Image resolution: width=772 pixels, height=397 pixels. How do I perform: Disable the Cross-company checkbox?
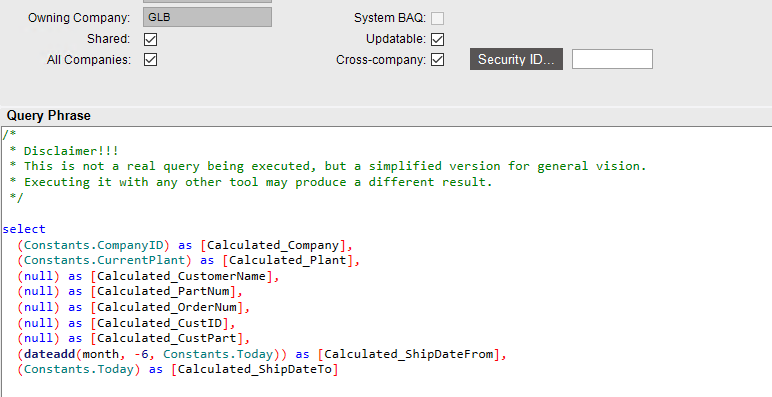coord(437,60)
